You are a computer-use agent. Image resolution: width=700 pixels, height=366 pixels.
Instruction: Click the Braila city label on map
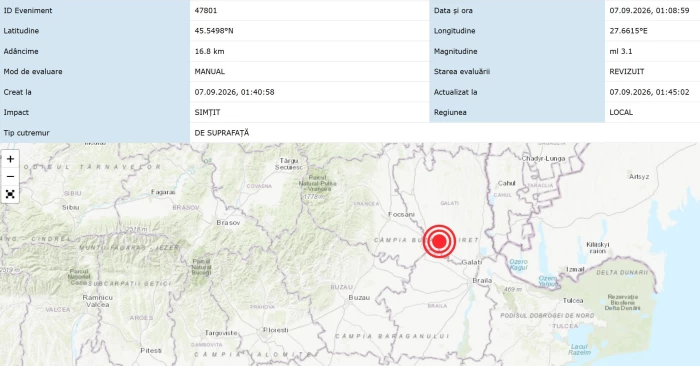pyautogui.click(x=482, y=280)
